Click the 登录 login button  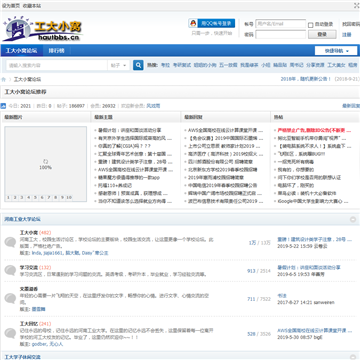point(322,34)
